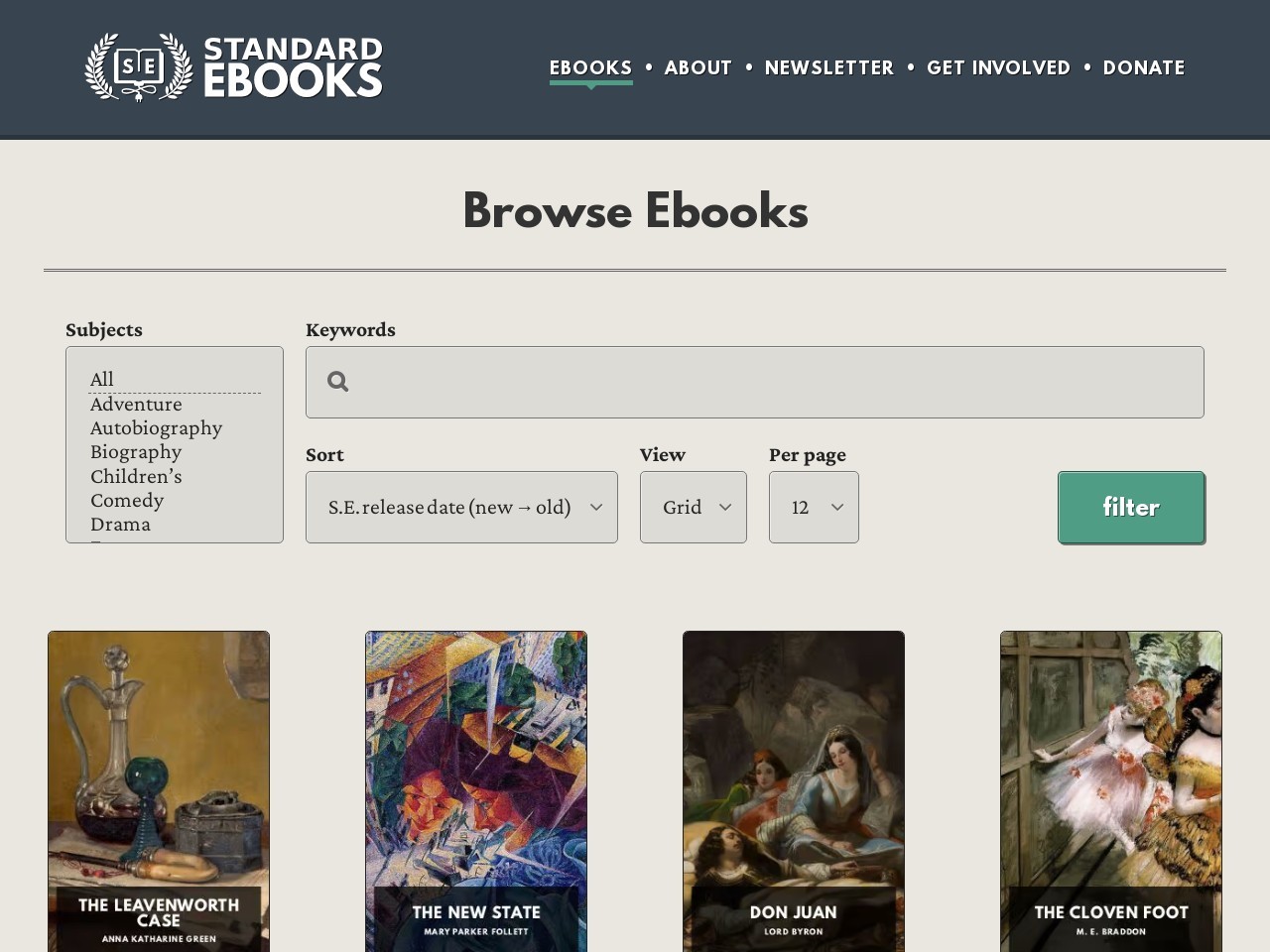The height and width of the screenshot is (952, 1270).
Task: Click the Donate link
Action: coord(1143,67)
